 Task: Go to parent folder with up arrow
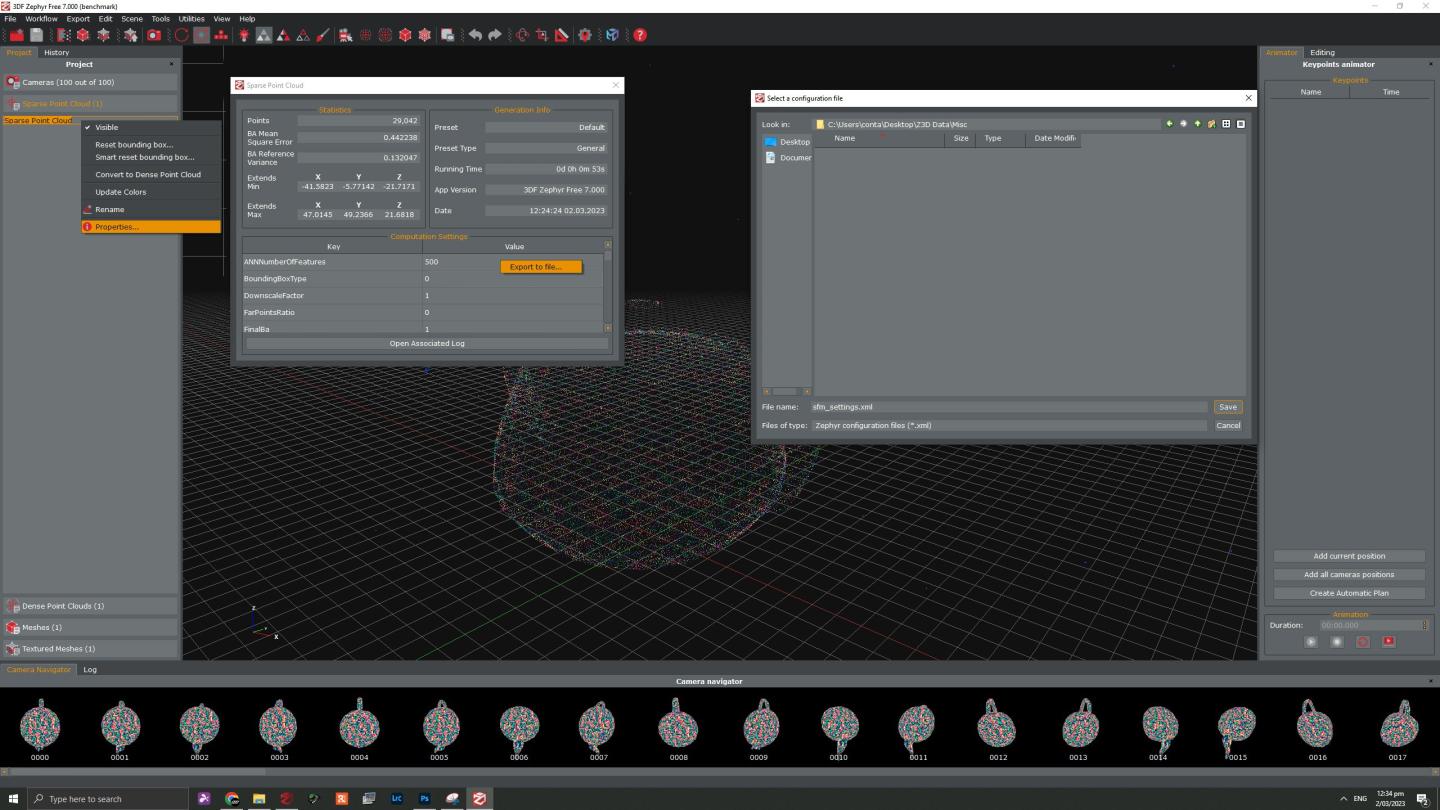(1197, 124)
